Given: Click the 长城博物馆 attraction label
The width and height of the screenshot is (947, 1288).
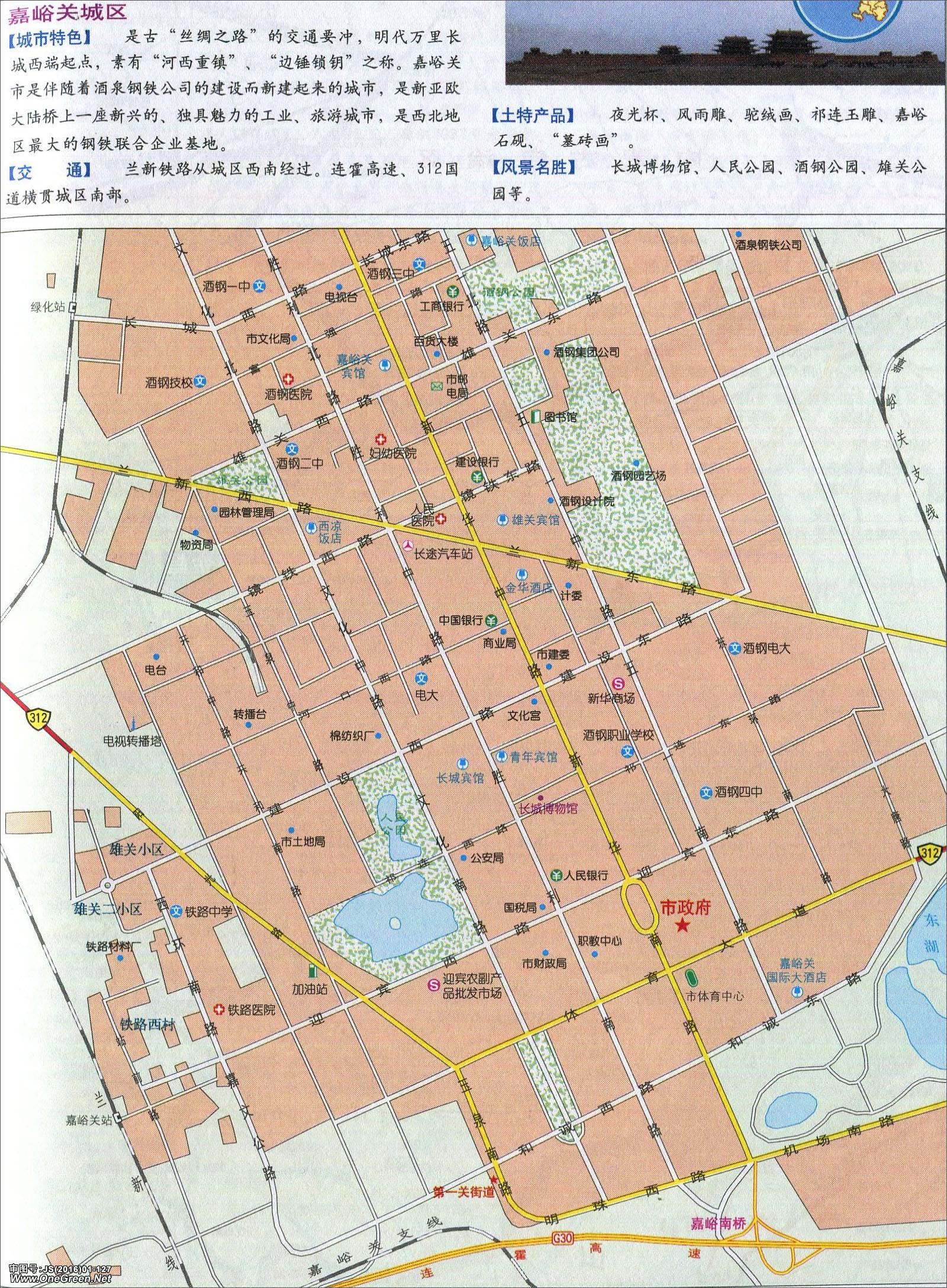Looking at the screenshot, I should (547, 808).
